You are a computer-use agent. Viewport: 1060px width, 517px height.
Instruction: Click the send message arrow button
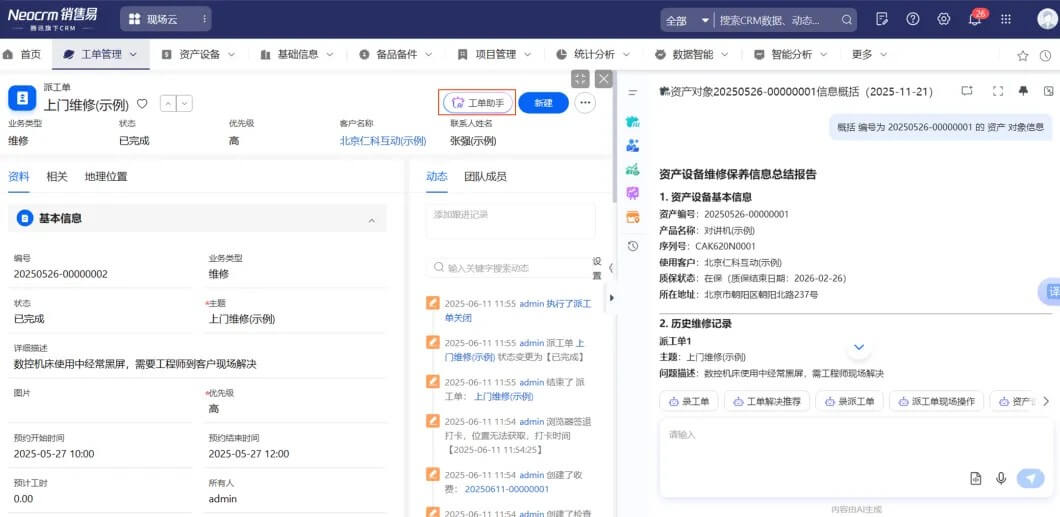click(x=1029, y=479)
